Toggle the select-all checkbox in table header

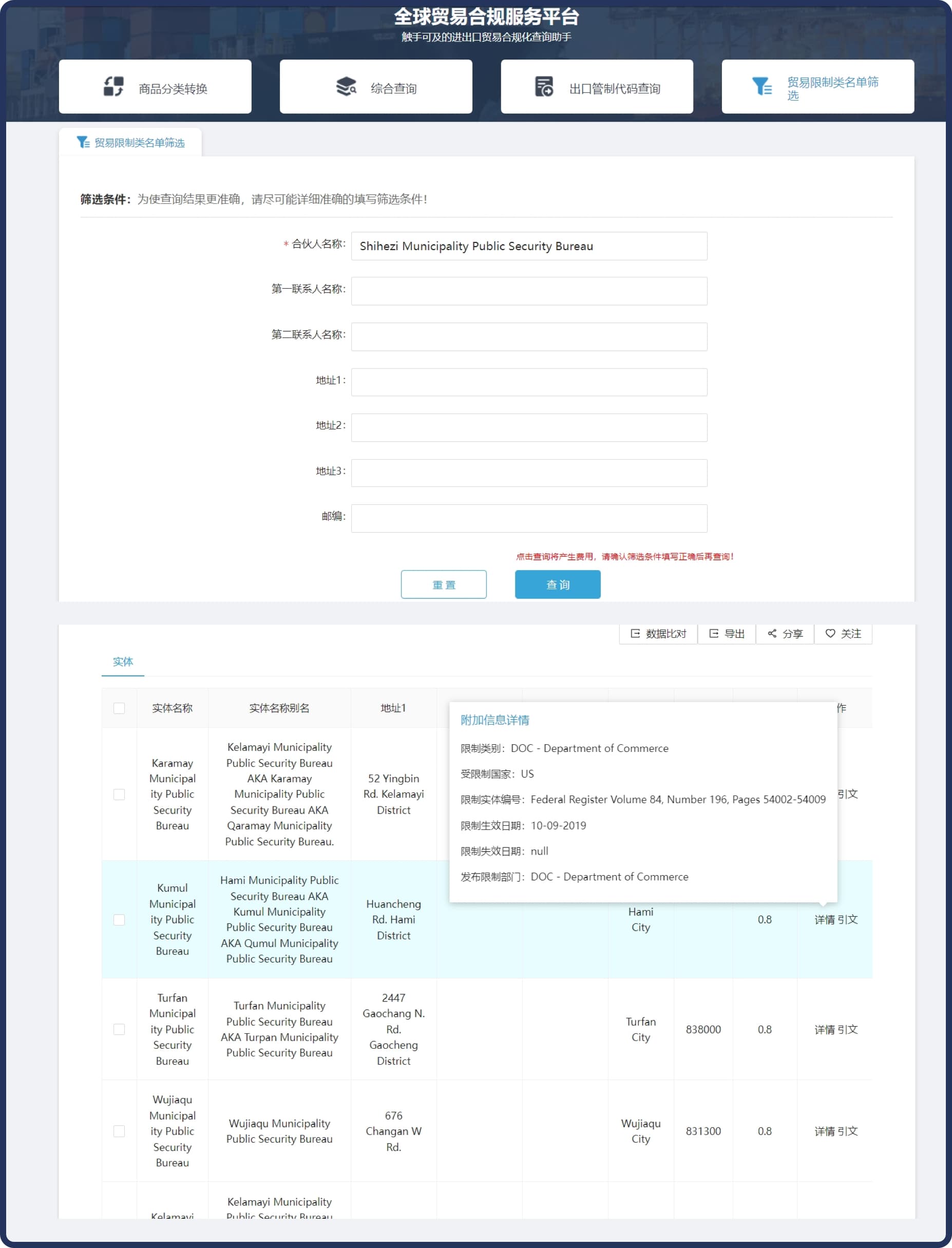point(119,708)
